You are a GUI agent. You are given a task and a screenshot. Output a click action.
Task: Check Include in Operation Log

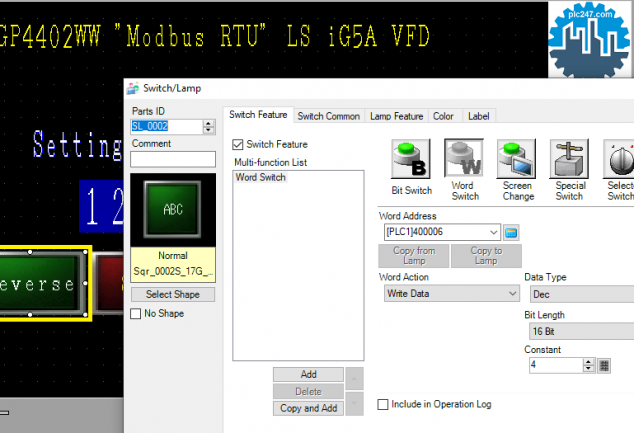(x=383, y=404)
